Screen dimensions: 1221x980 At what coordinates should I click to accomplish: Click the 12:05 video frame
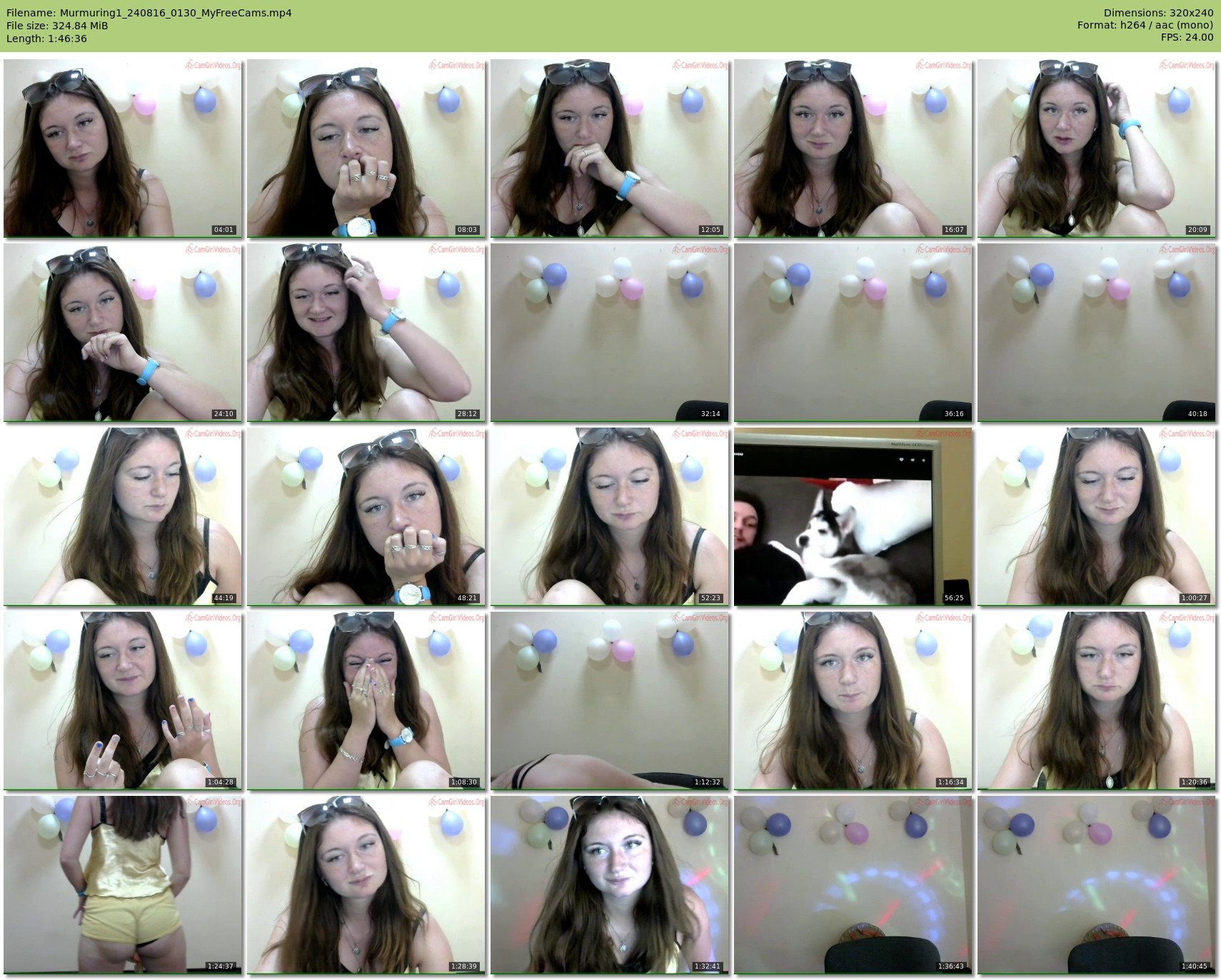click(x=610, y=148)
